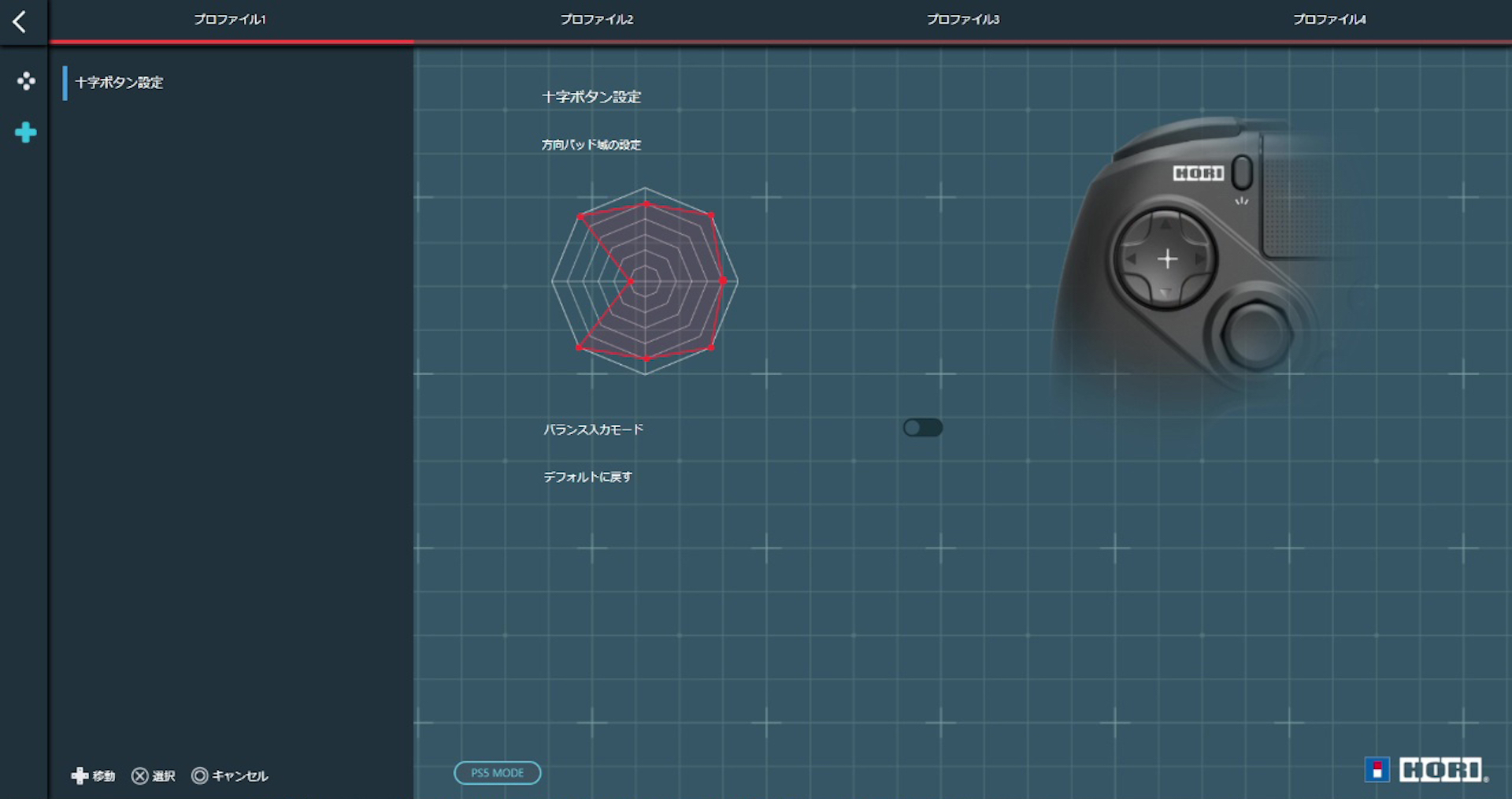Click the right vertex of the octagon chart

(x=723, y=281)
